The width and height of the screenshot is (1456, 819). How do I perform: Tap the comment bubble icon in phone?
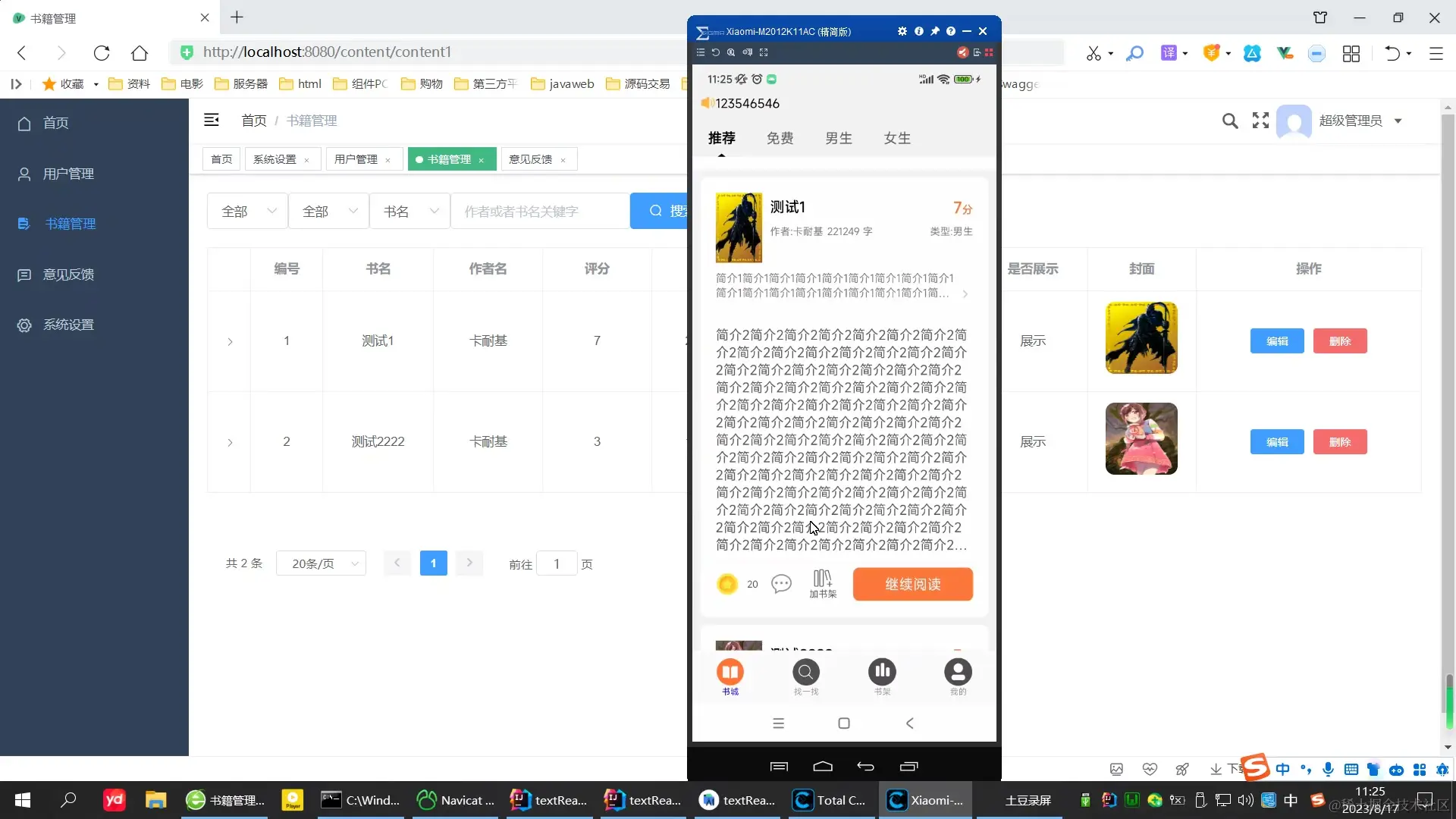pos(781,583)
